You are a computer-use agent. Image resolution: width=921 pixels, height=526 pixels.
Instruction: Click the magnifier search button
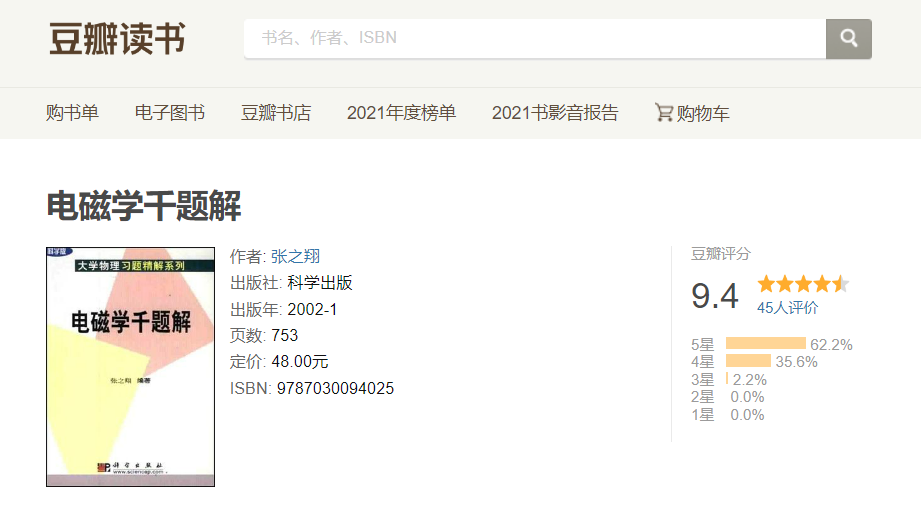pos(849,39)
